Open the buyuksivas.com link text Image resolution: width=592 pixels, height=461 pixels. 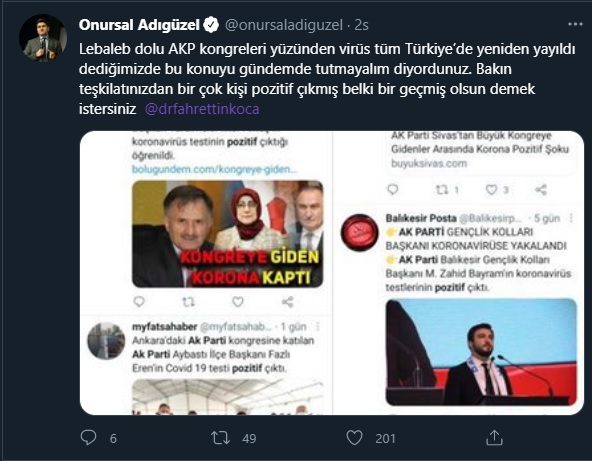429,163
